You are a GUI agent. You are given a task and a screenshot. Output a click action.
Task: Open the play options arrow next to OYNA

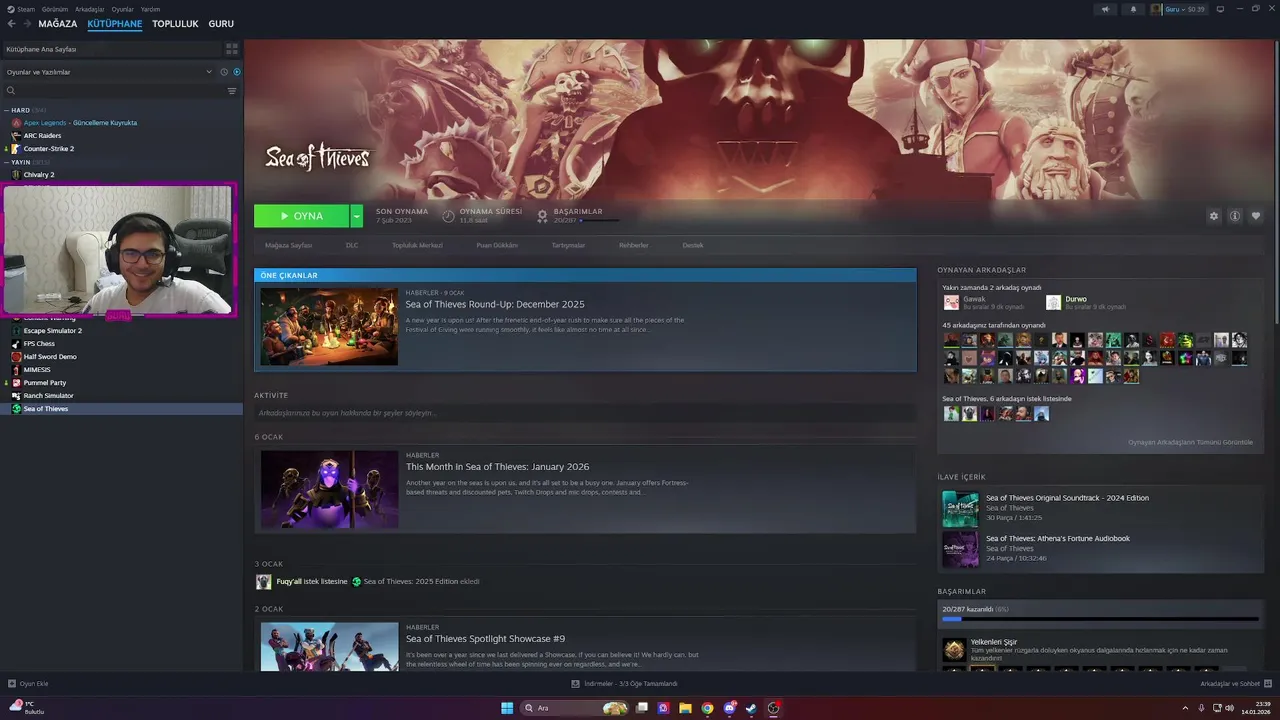[x=357, y=216]
